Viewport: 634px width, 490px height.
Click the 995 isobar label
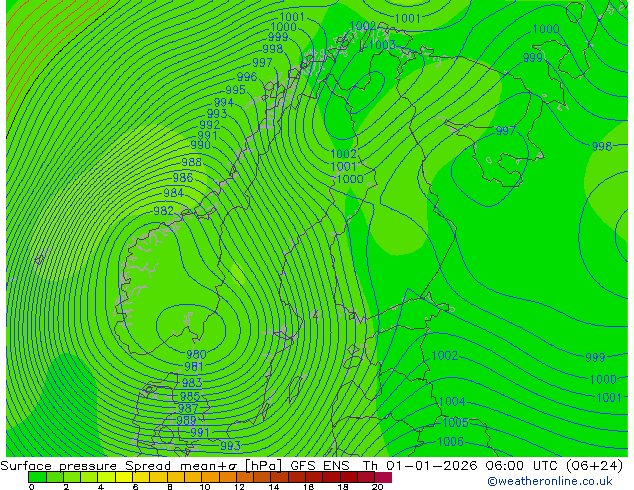point(235,90)
